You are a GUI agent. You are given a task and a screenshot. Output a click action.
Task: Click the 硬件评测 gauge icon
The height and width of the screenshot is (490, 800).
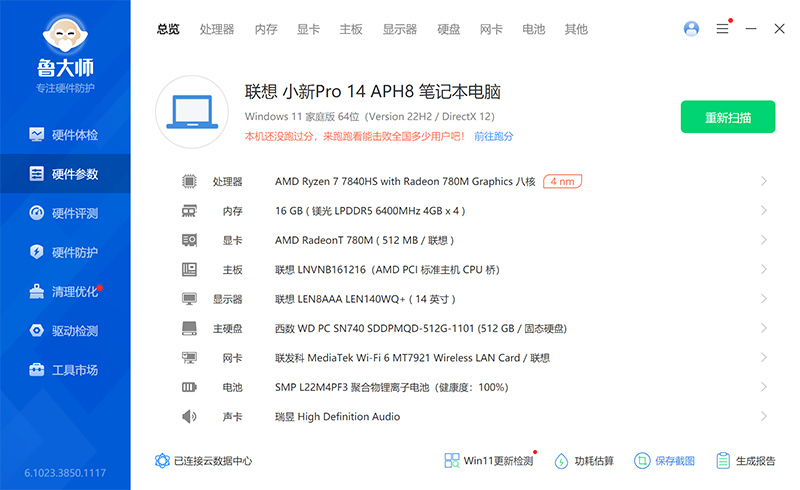pos(36,213)
